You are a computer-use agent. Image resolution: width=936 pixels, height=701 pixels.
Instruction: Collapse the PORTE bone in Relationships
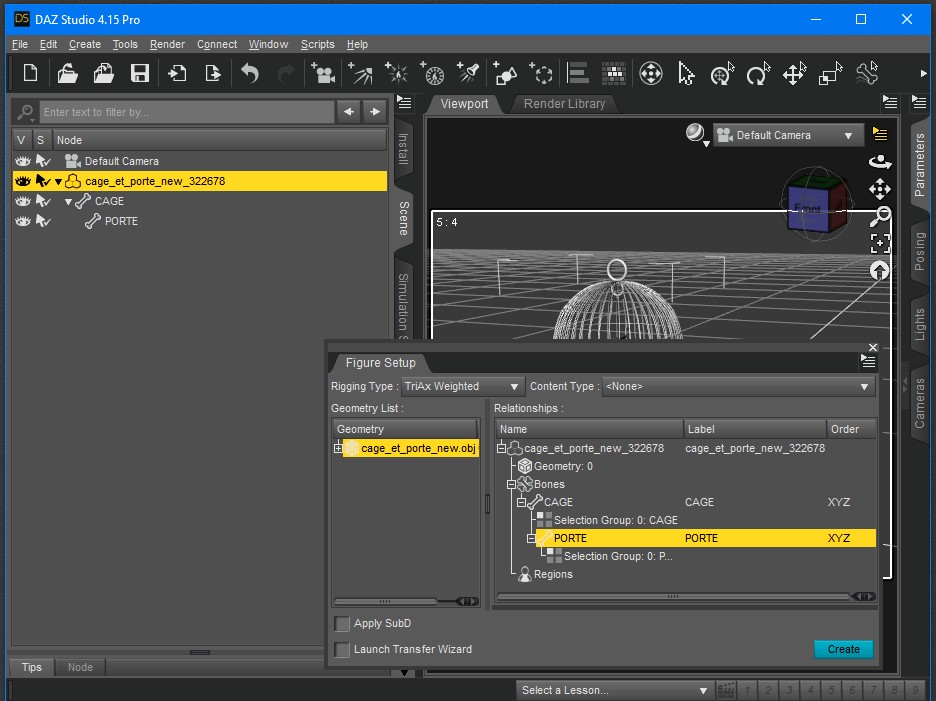(x=531, y=539)
